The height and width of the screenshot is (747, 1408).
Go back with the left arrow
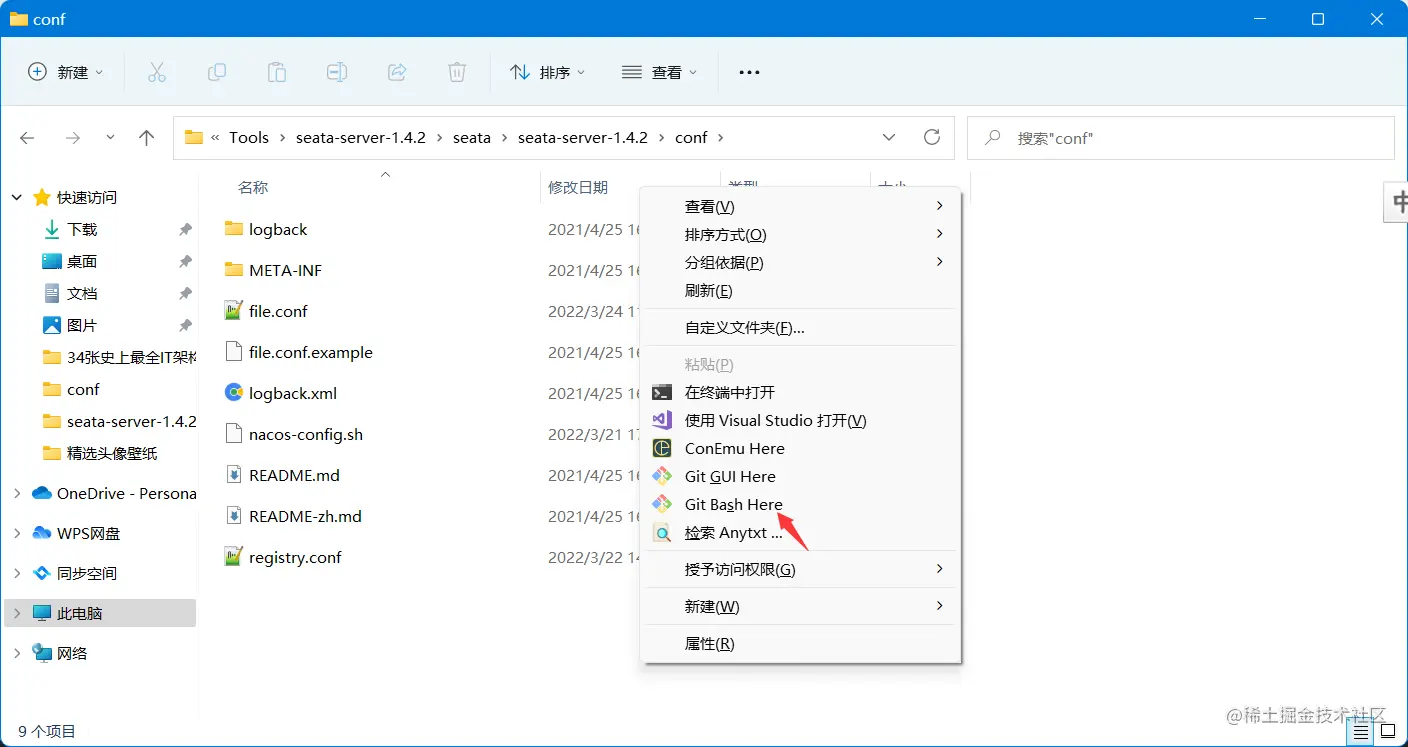tap(27, 138)
